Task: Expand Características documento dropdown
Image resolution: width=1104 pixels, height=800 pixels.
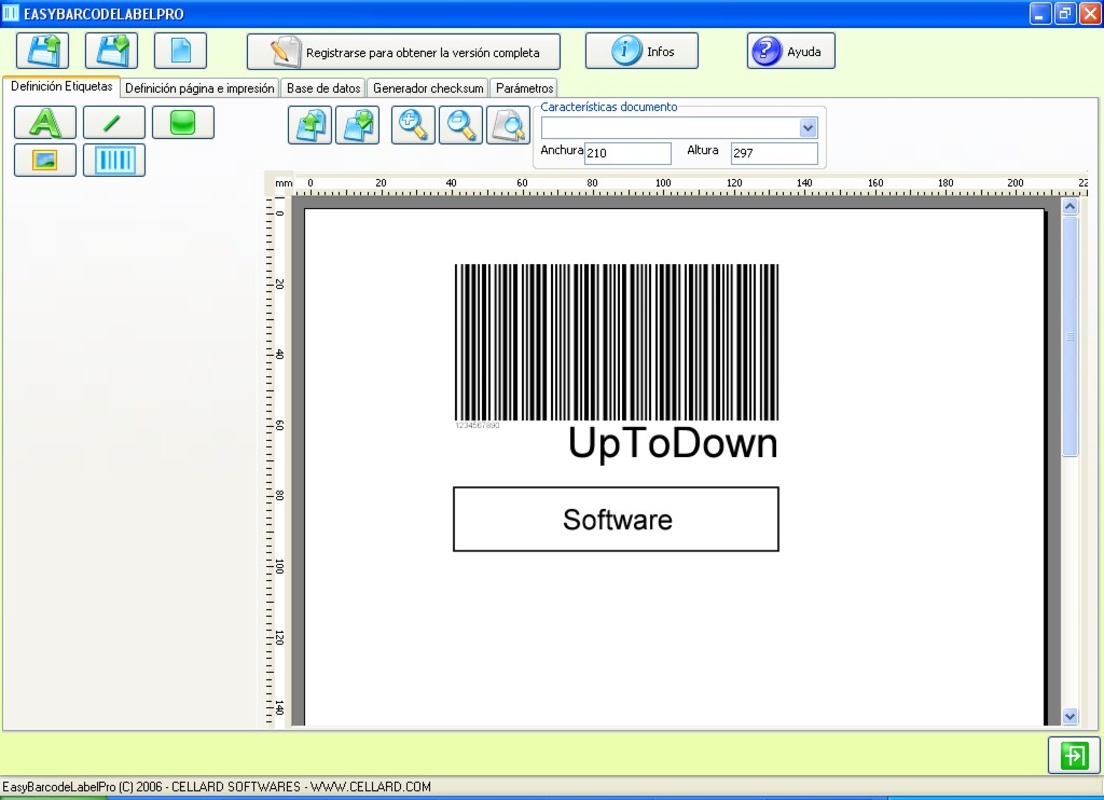Action: (808, 127)
